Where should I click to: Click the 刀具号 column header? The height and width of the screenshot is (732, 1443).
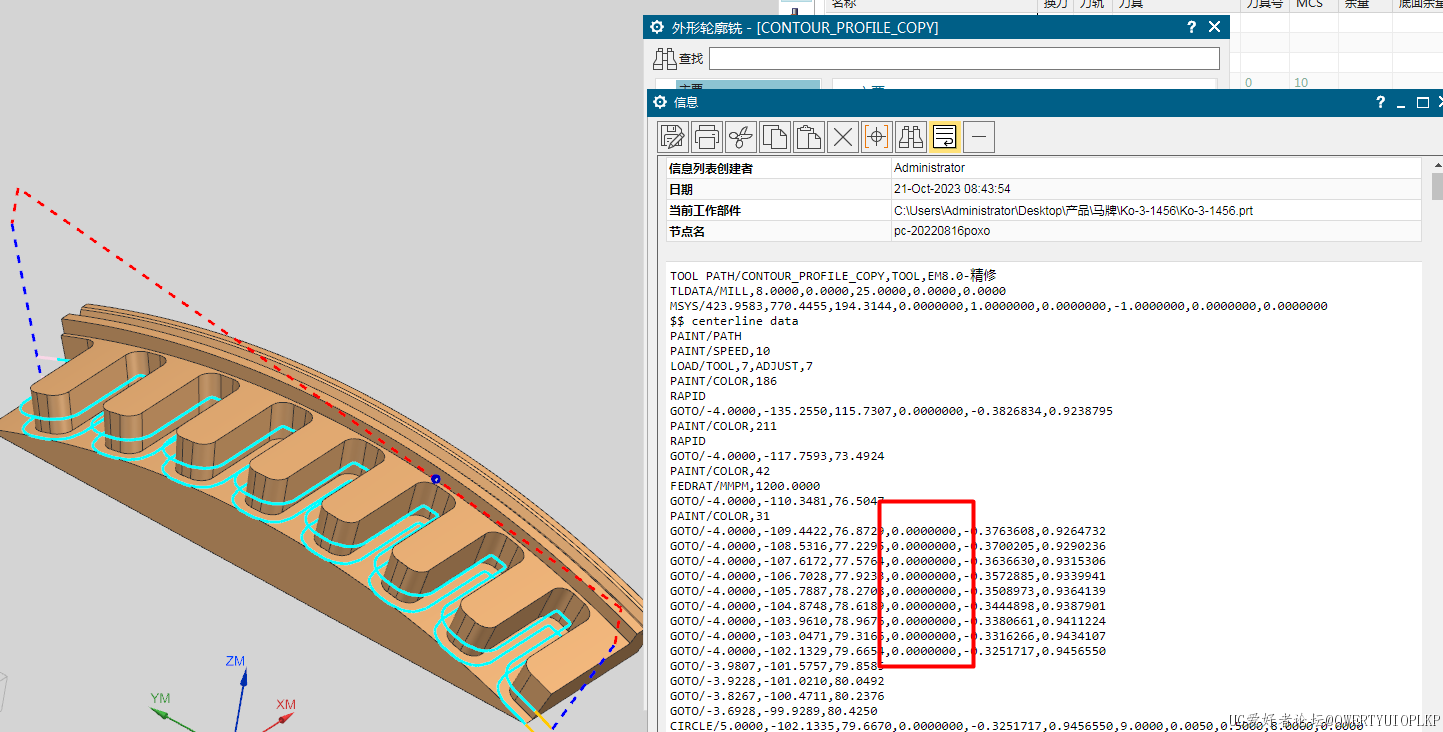(1263, 4)
